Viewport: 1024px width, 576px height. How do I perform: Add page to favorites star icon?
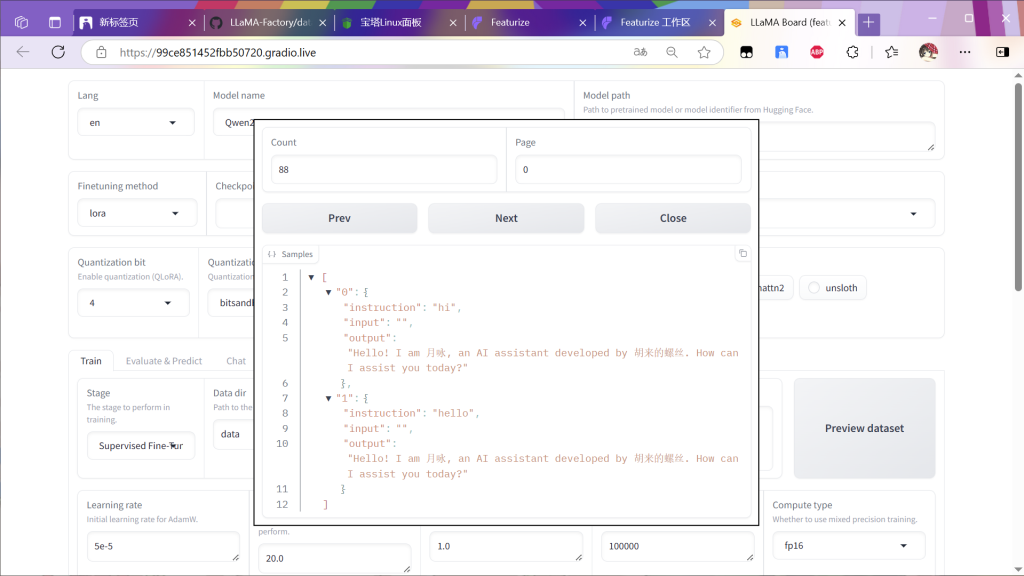click(703, 52)
